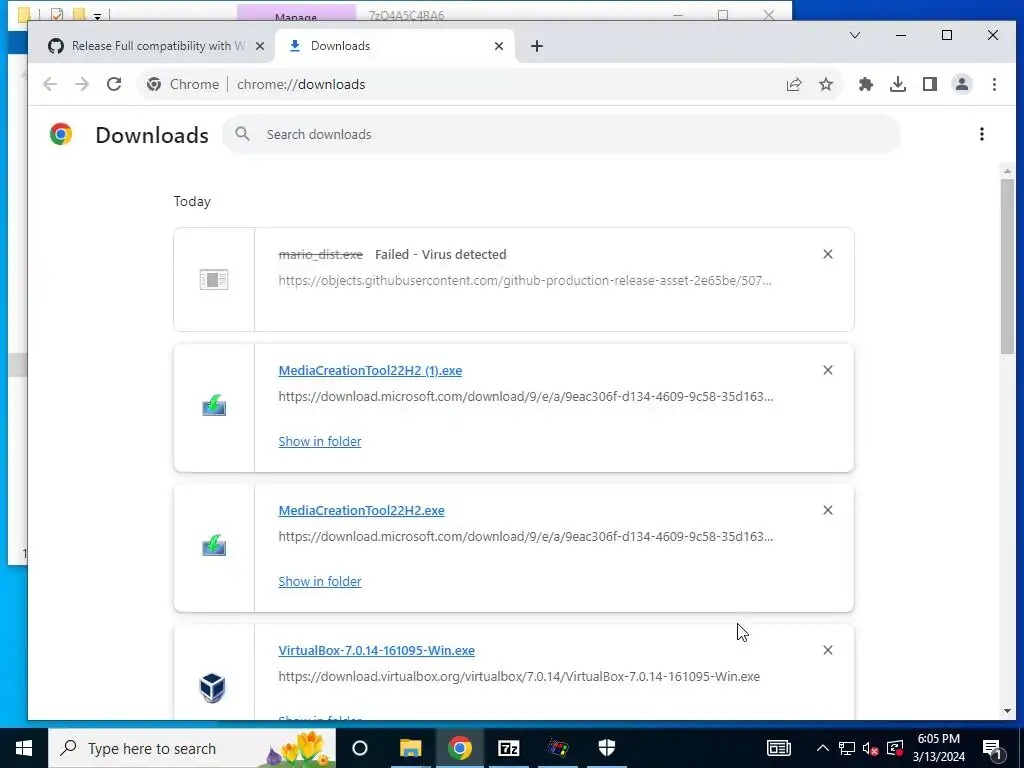Open the tab search chevron
The width and height of the screenshot is (1024, 768).
(854, 35)
